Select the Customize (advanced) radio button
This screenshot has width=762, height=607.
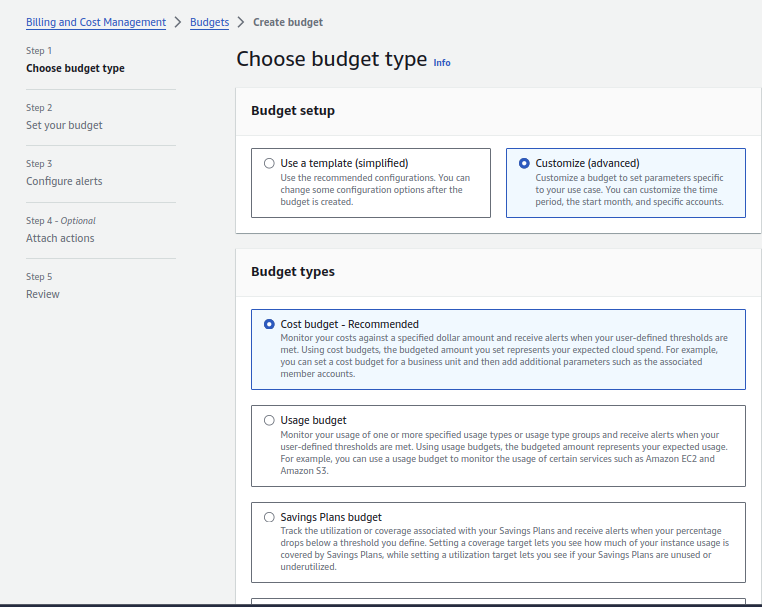click(524, 163)
